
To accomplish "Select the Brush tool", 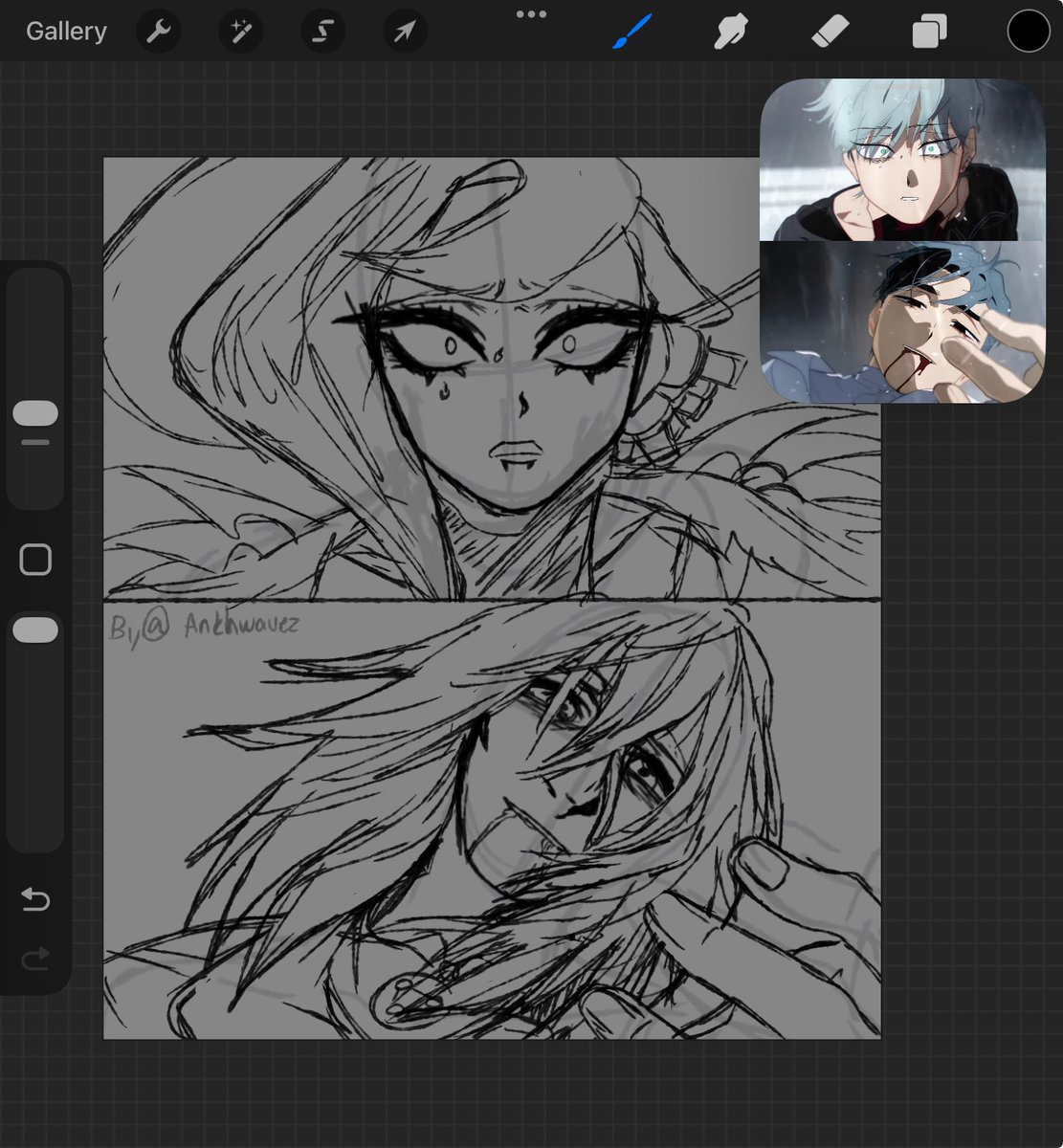I will pyautogui.click(x=632, y=32).
